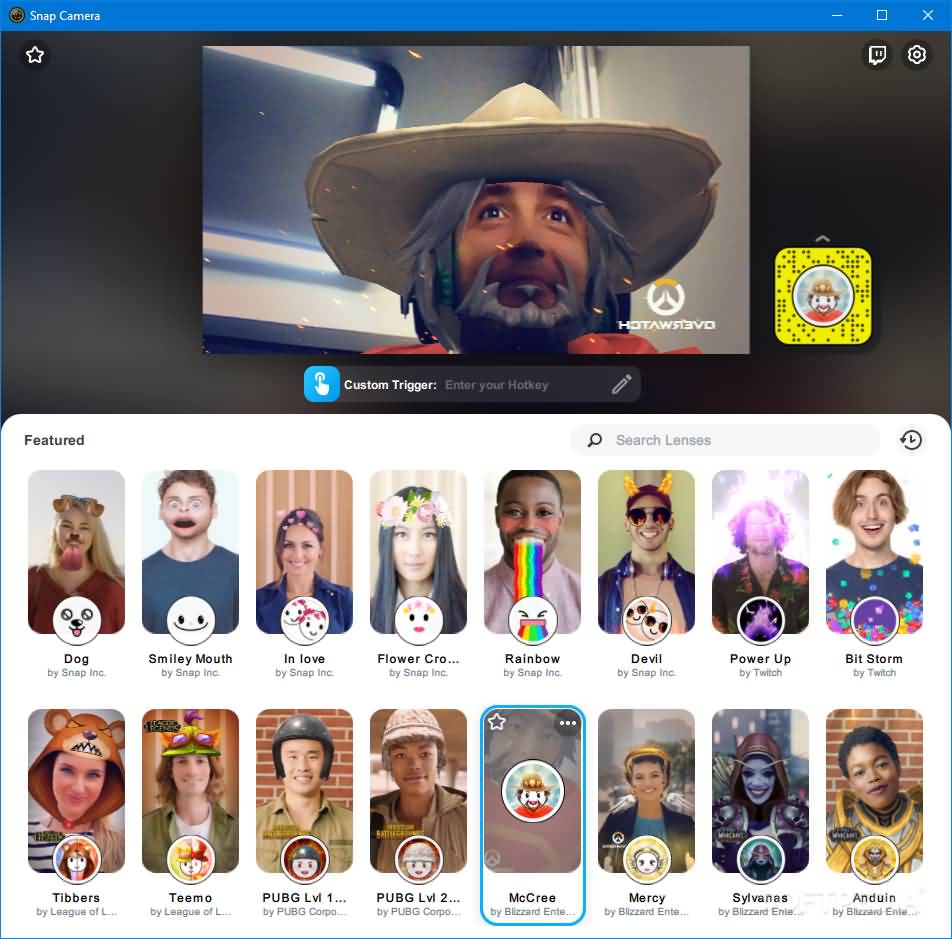Click 'by Twitch' under Bit Storm

874,673
